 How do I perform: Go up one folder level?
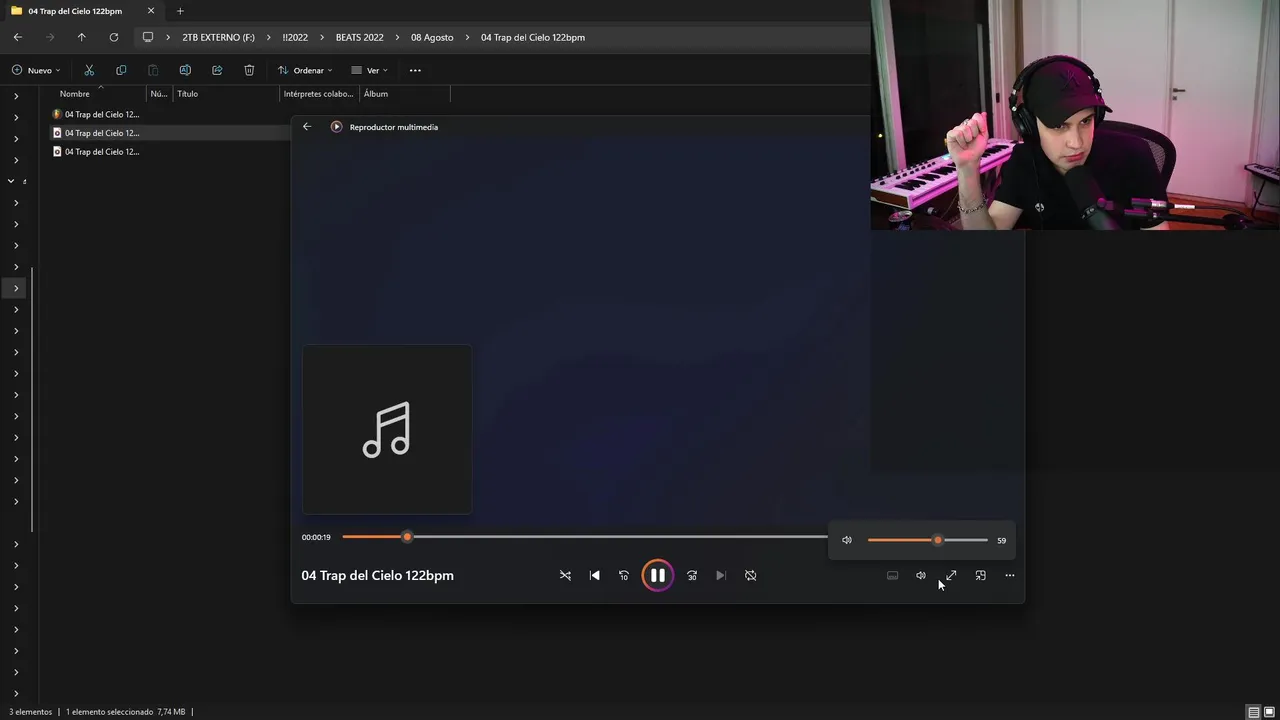tap(82, 37)
